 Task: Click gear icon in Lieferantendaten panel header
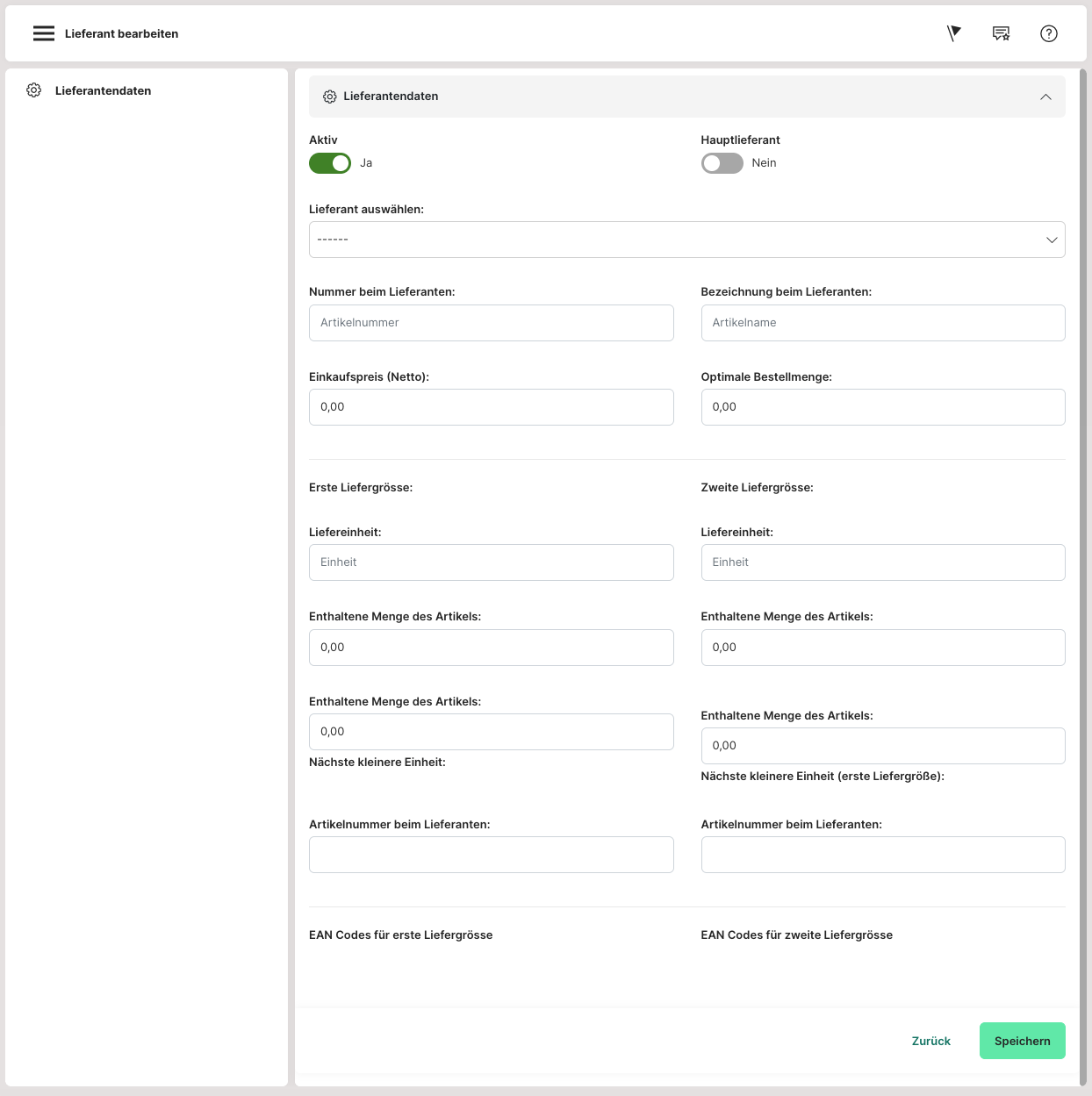(330, 97)
